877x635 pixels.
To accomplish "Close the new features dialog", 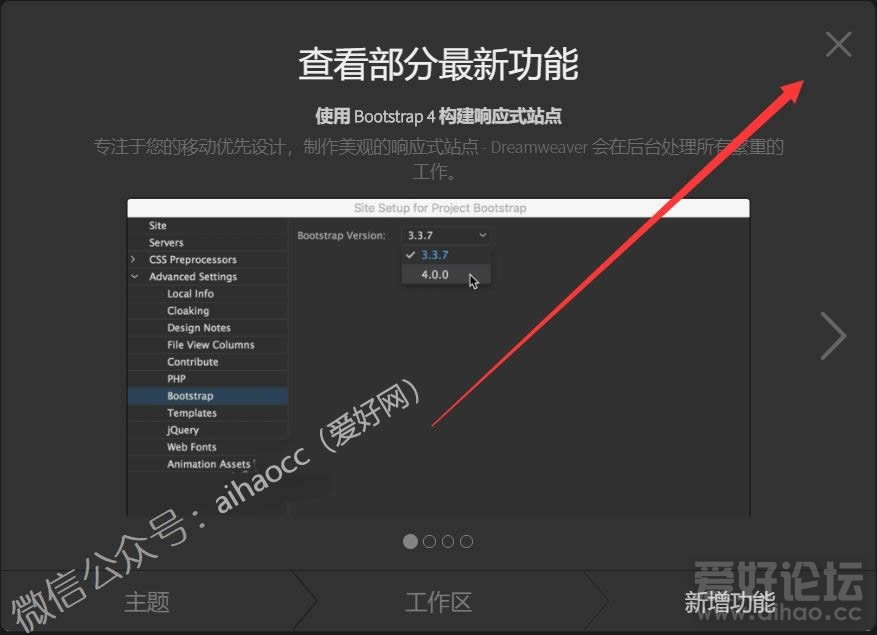I will click(838, 44).
